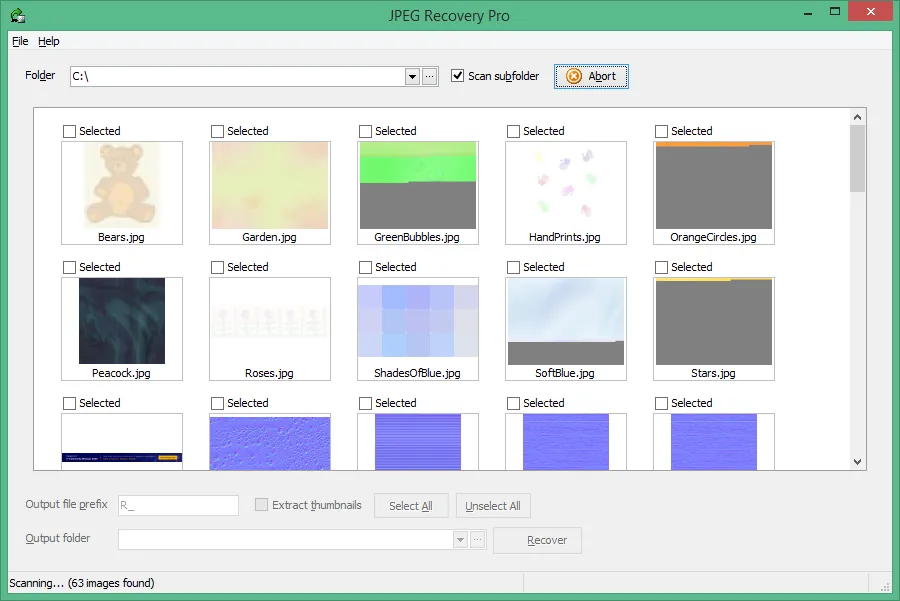Viewport: 900px width, 601px height.
Task: Minimize the JPEG Recovery Pro window
Action: (x=808, y=12)
